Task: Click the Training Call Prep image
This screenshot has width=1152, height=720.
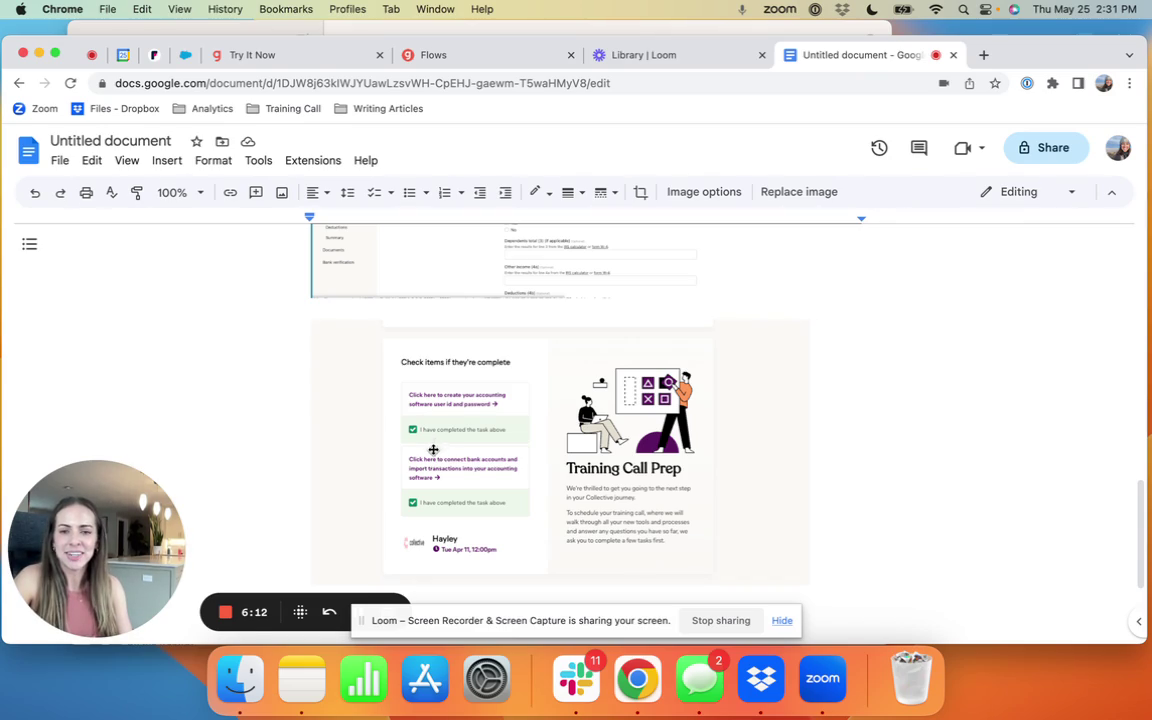Action: (x=560, y=452)
